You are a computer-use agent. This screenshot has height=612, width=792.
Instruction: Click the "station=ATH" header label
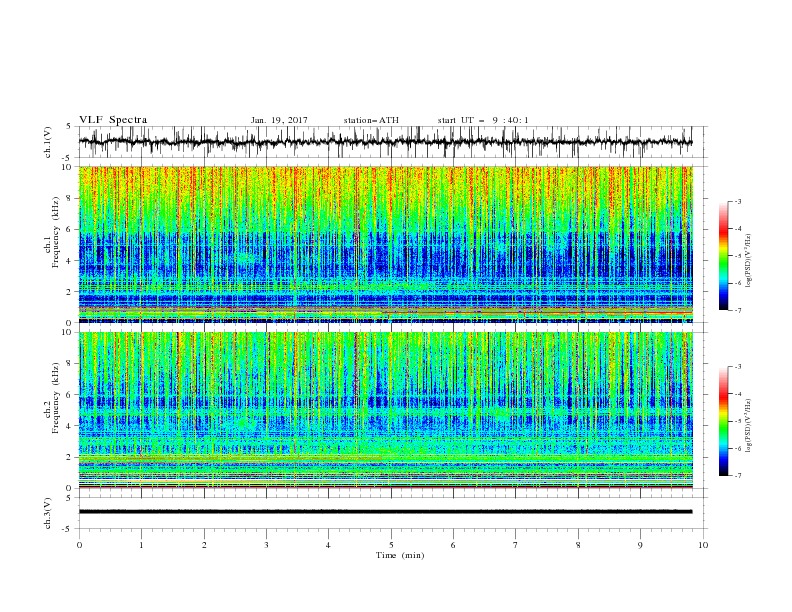tap(371, 120)
